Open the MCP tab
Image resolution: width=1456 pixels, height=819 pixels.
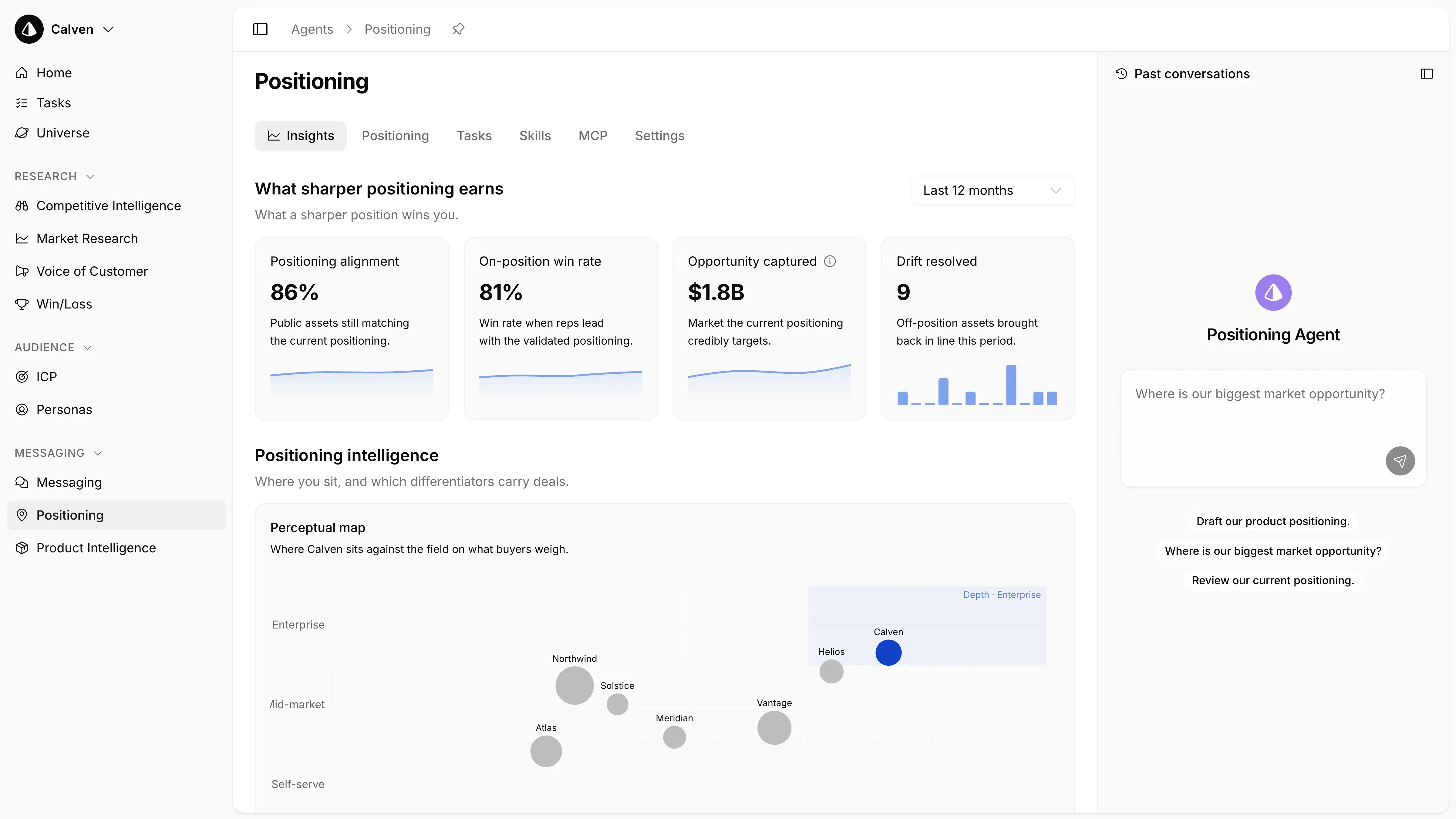593,136
